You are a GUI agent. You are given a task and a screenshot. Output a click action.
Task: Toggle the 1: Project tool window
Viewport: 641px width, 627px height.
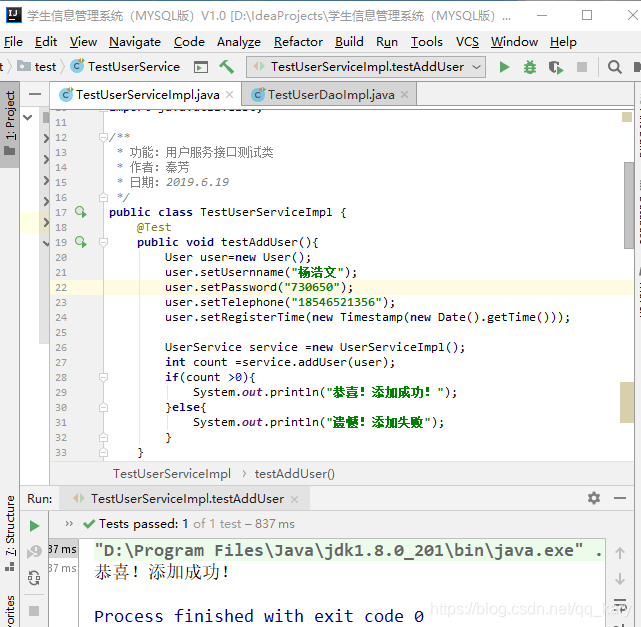(x=9, y=123)
